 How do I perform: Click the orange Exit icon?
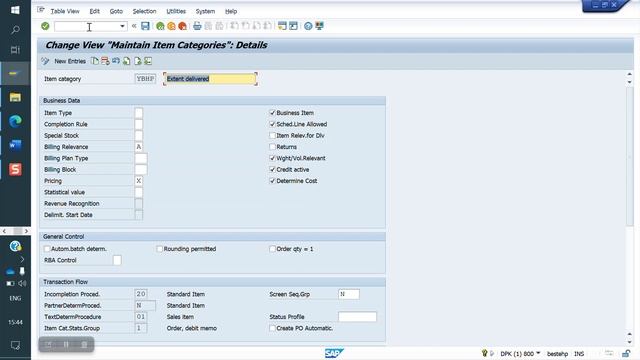171,26
